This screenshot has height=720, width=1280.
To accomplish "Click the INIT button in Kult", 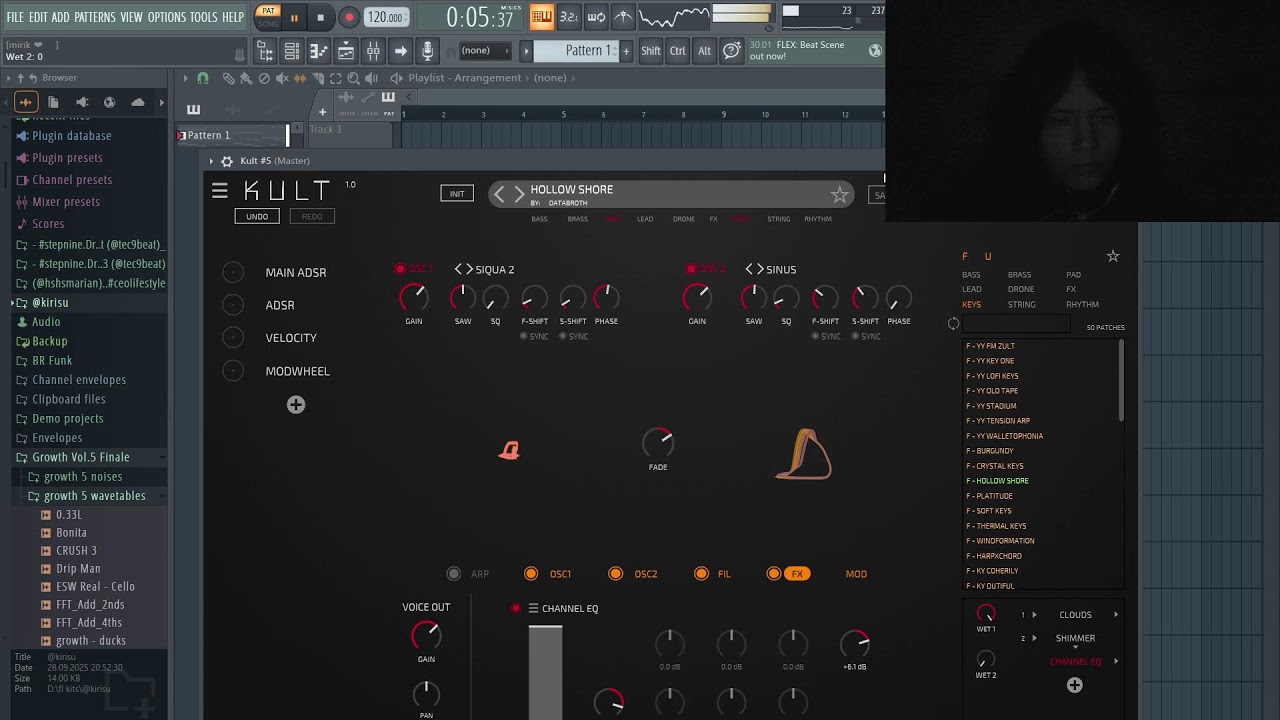I will [x=457, y=193].
